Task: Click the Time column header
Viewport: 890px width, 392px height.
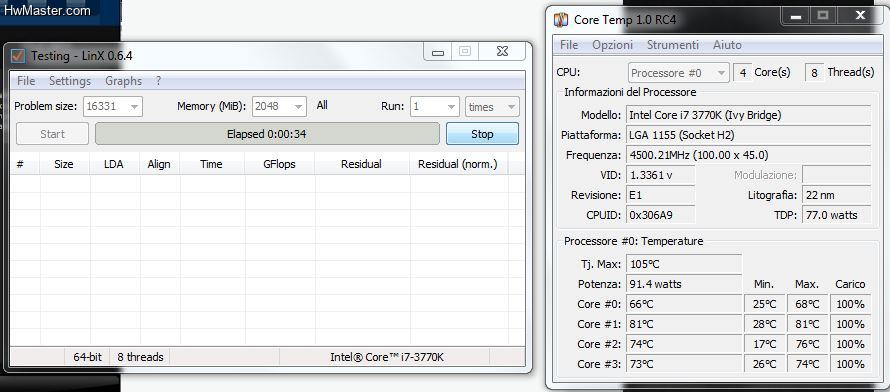Action: (211, 164)
